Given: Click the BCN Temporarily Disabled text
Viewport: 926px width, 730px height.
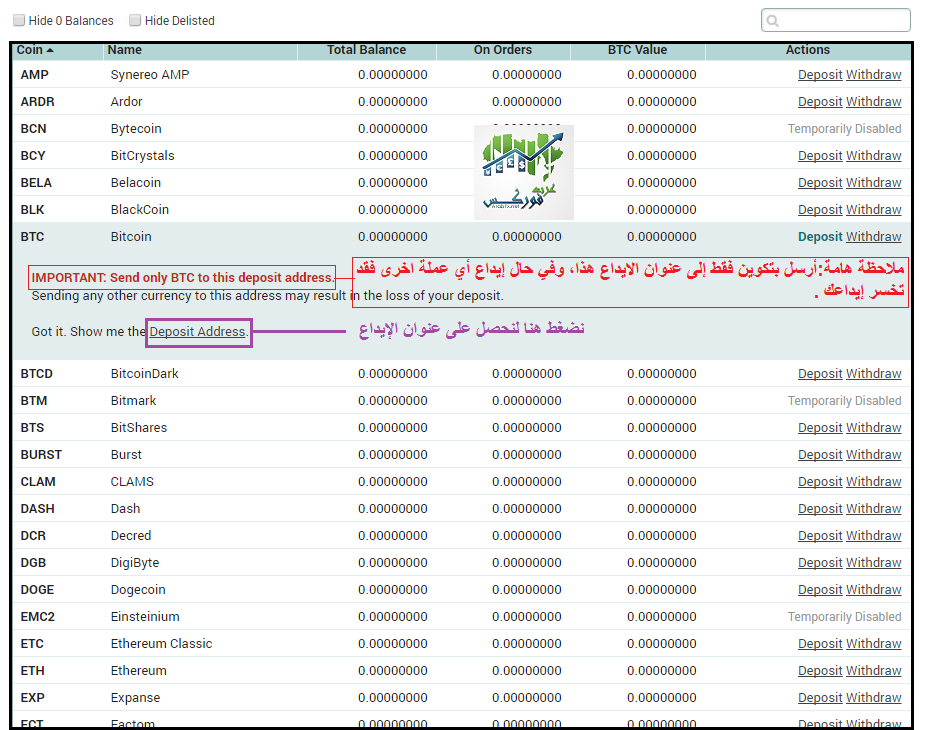Looking at the screenshot, I should tap(845, 129).
